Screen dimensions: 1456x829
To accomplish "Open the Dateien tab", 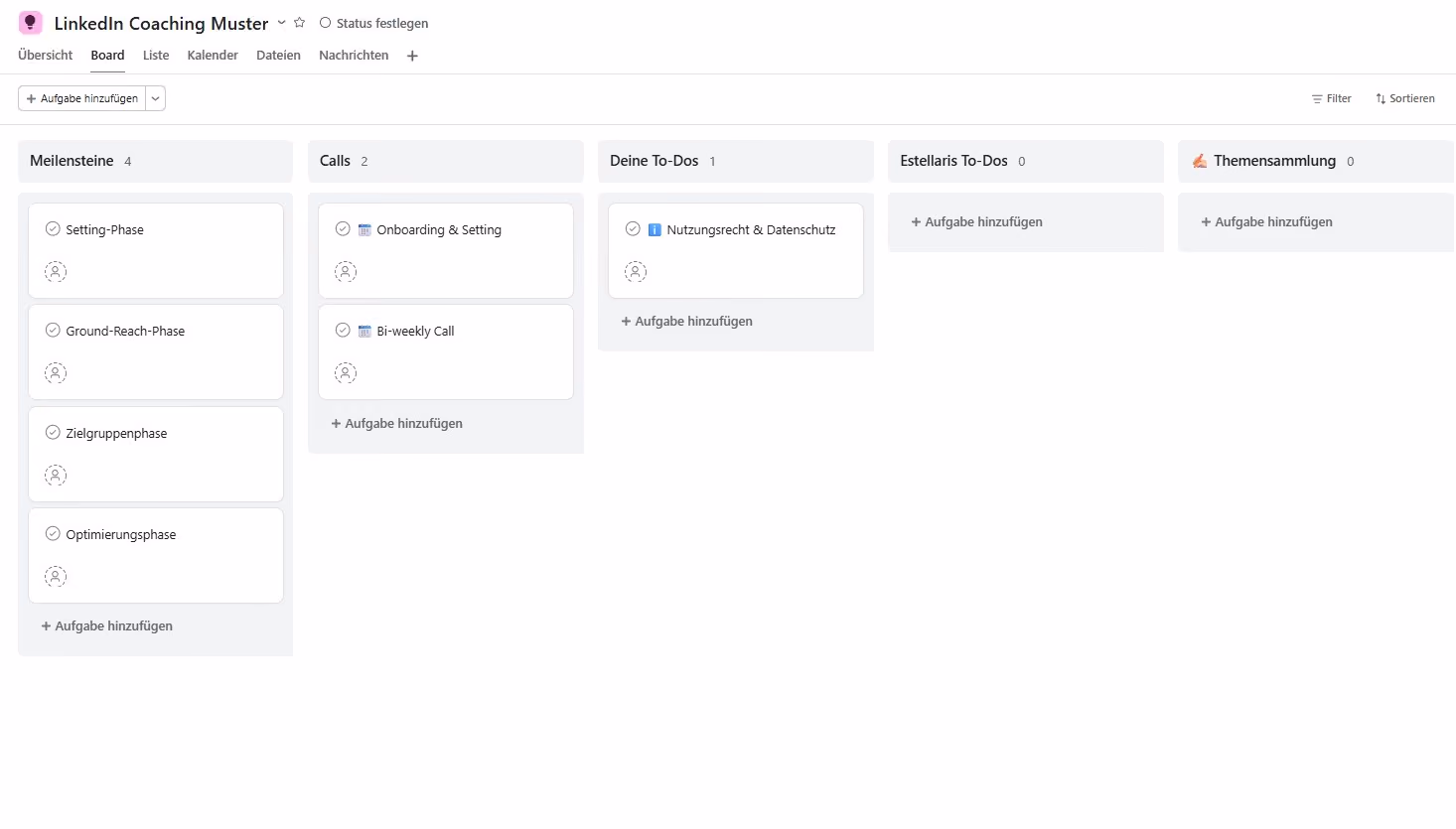I will [x=278, y=56].
